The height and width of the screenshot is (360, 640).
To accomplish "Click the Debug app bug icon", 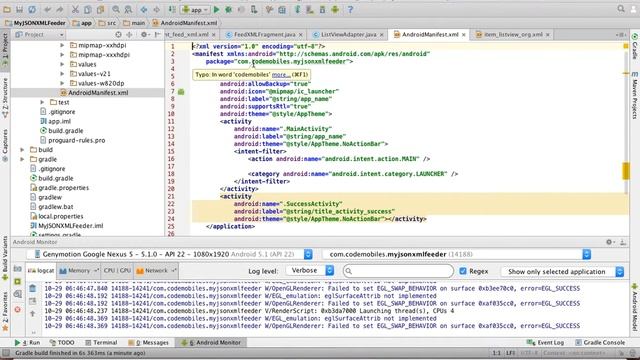I will click(229, 9).
